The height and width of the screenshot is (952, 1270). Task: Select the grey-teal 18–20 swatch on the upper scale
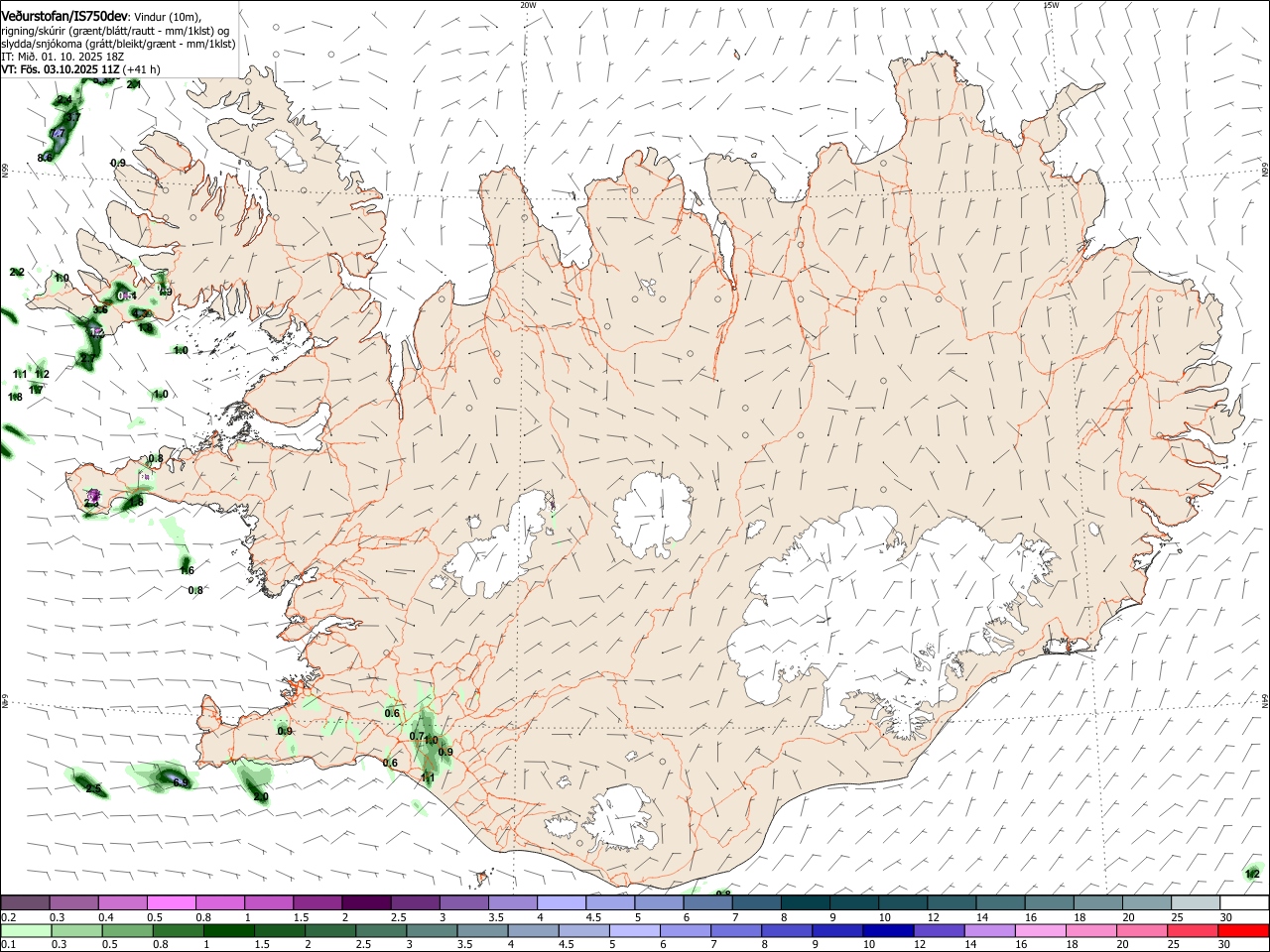click(1097, 902)
